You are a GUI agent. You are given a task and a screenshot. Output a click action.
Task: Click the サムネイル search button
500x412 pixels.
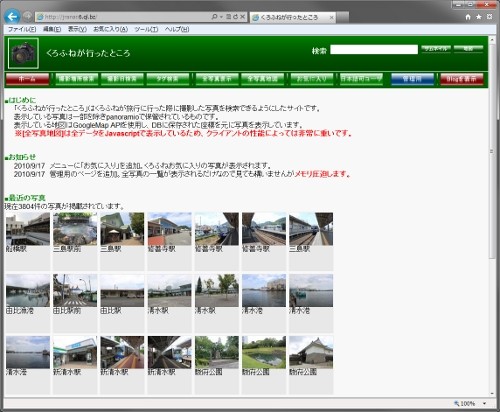click(436, 49)
